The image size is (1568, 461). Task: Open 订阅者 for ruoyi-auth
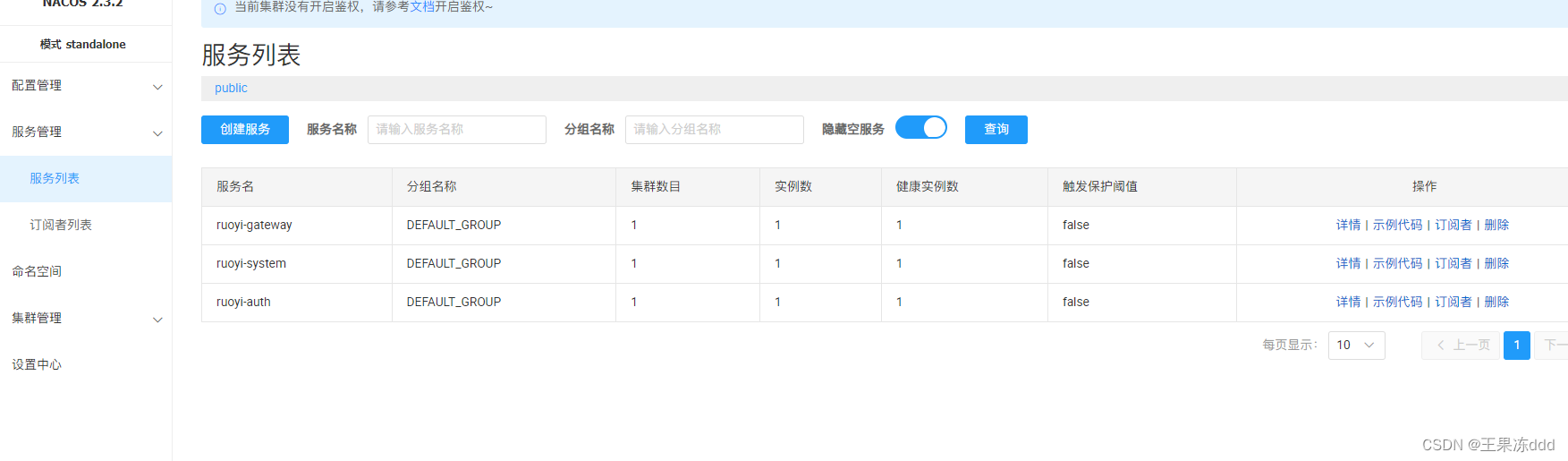click(1454, 303)
